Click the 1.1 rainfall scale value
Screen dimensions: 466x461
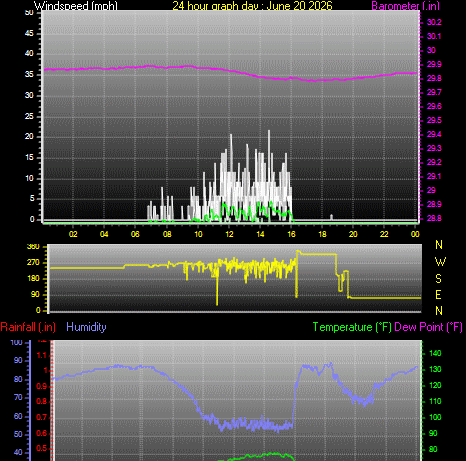[x=42, y=356]
